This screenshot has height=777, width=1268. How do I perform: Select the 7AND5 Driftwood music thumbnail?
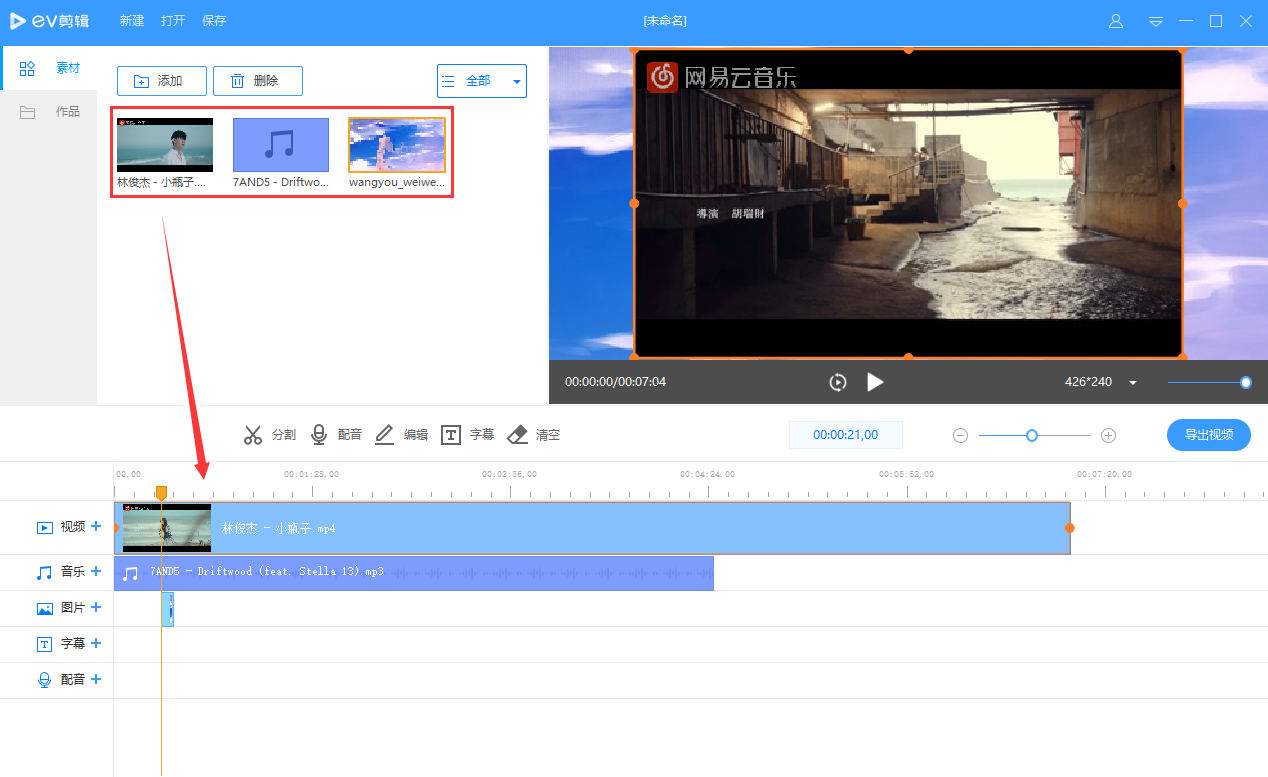click(281, 144)
